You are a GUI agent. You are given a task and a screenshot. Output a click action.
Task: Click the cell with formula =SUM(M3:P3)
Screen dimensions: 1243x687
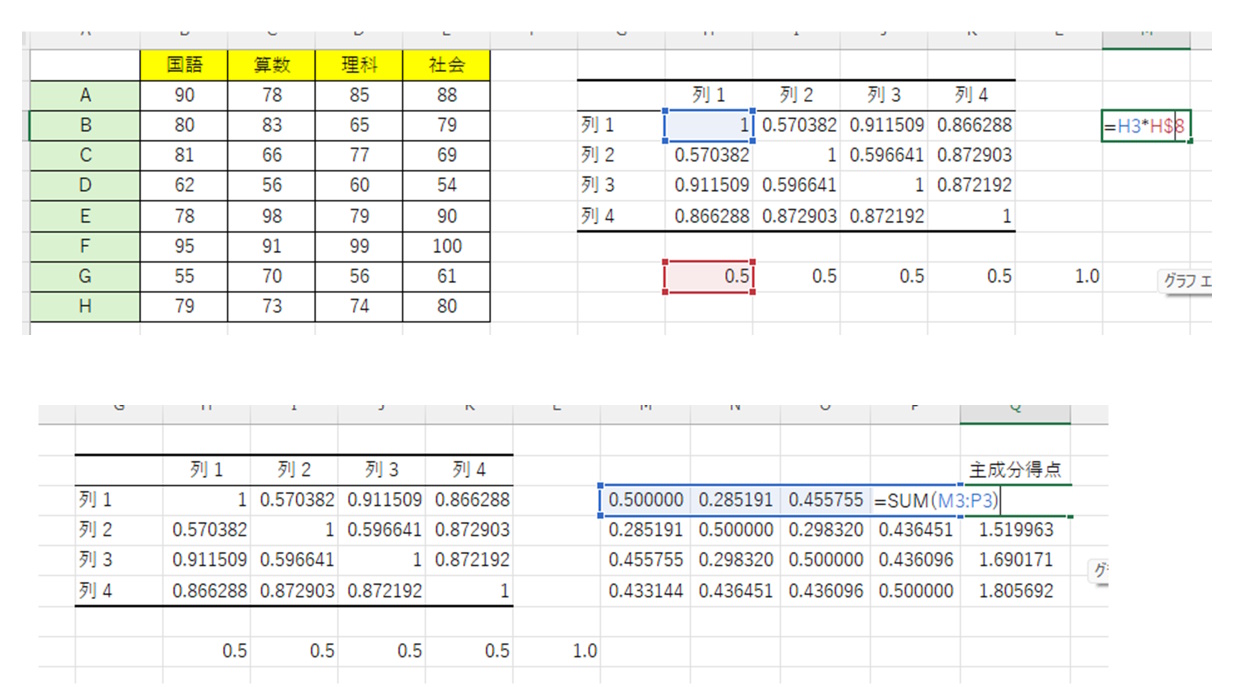tap(936, 500)
